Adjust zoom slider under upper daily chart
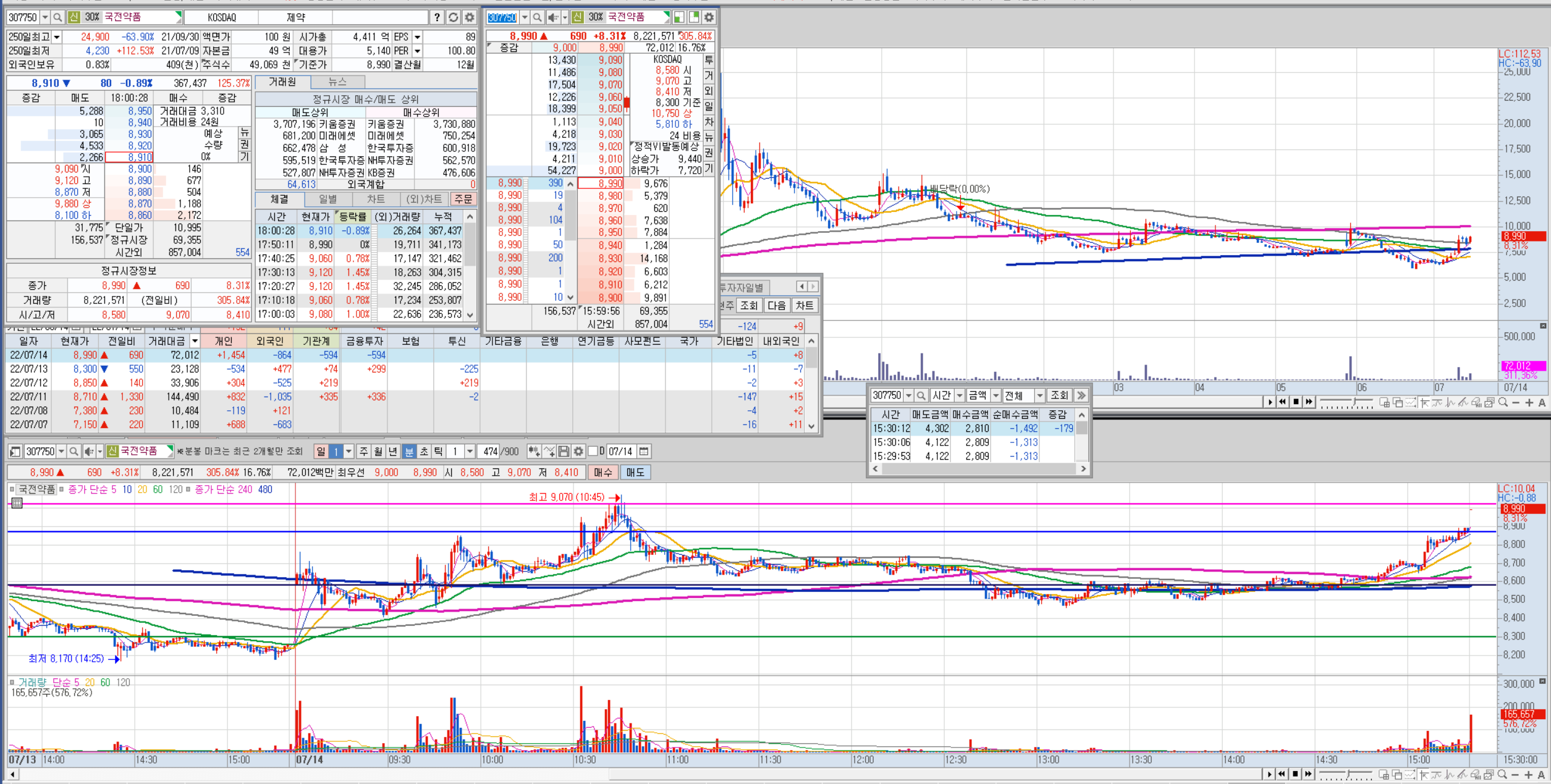1551x784 pixels. click(1347, 403)
